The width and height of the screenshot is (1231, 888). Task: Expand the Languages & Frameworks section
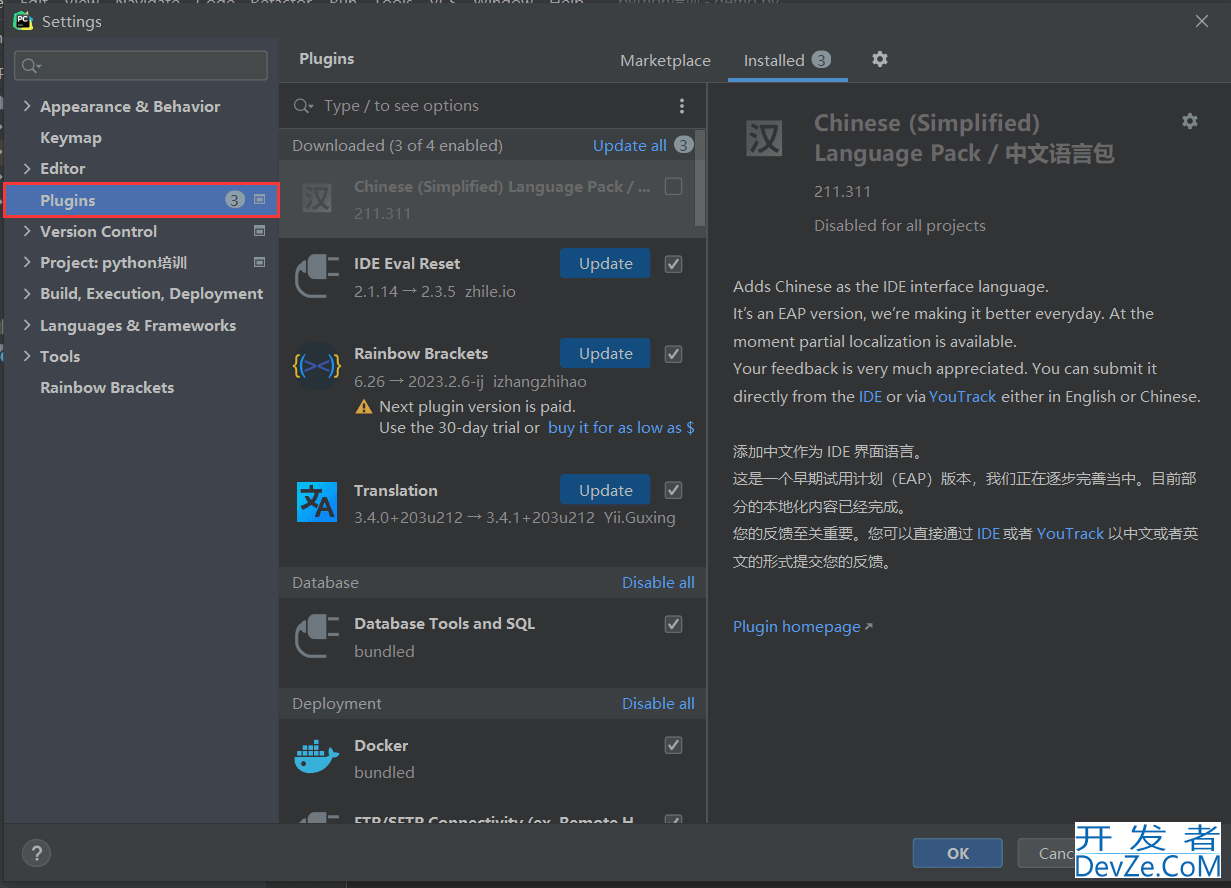tap(27, 326)
